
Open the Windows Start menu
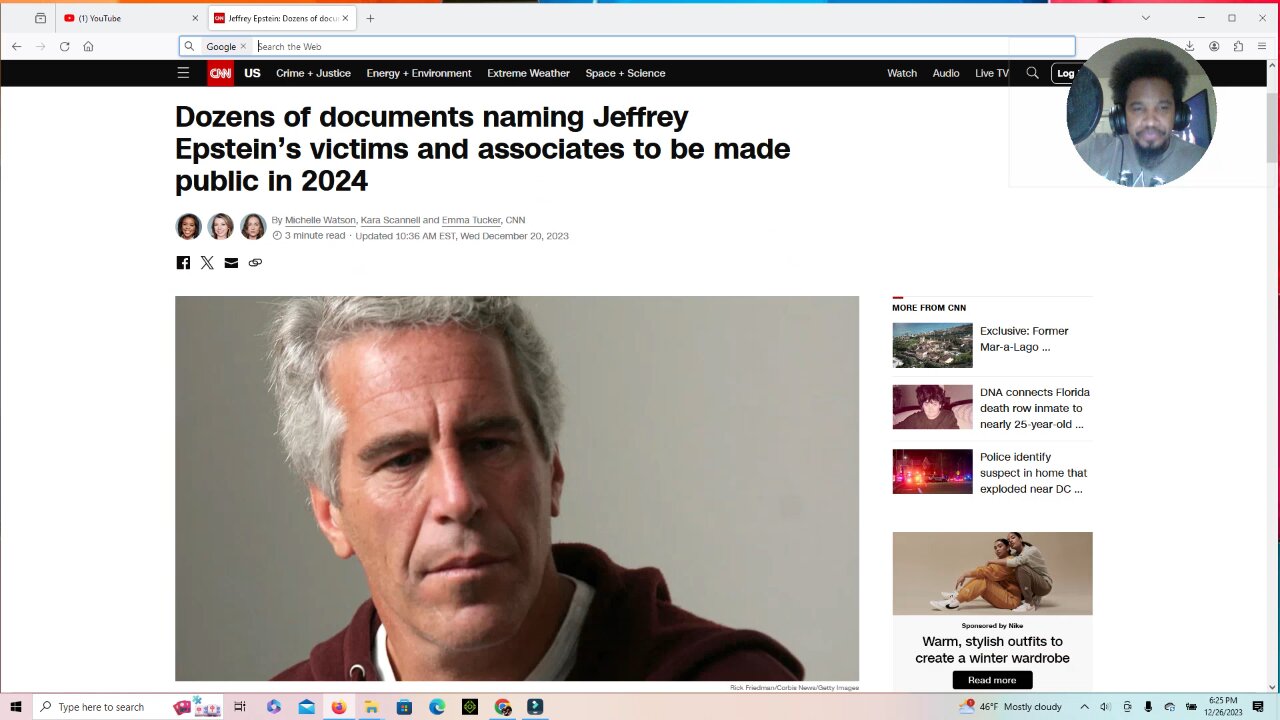(x=16, y=707)
